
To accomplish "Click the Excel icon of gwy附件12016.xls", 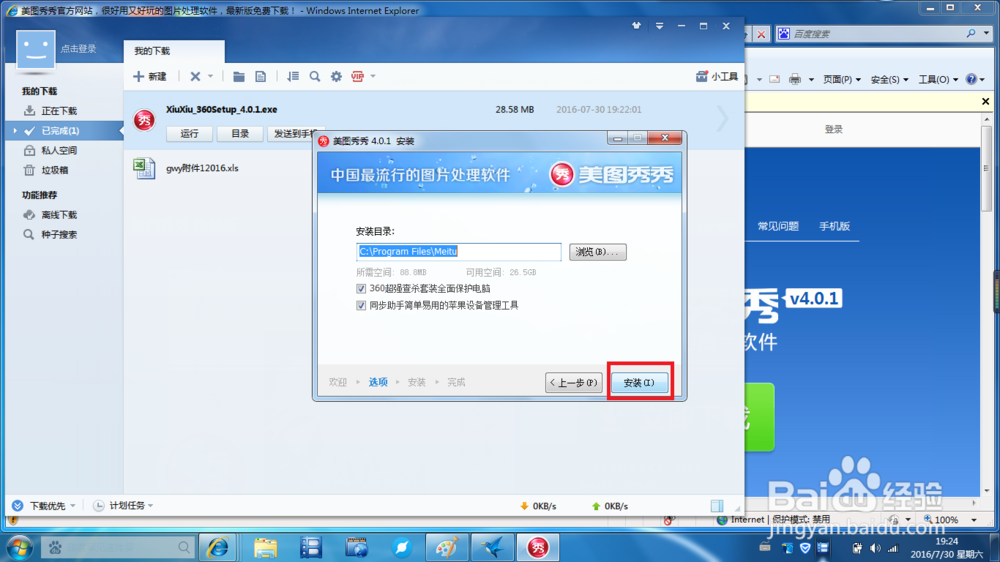I will point(144,168).
